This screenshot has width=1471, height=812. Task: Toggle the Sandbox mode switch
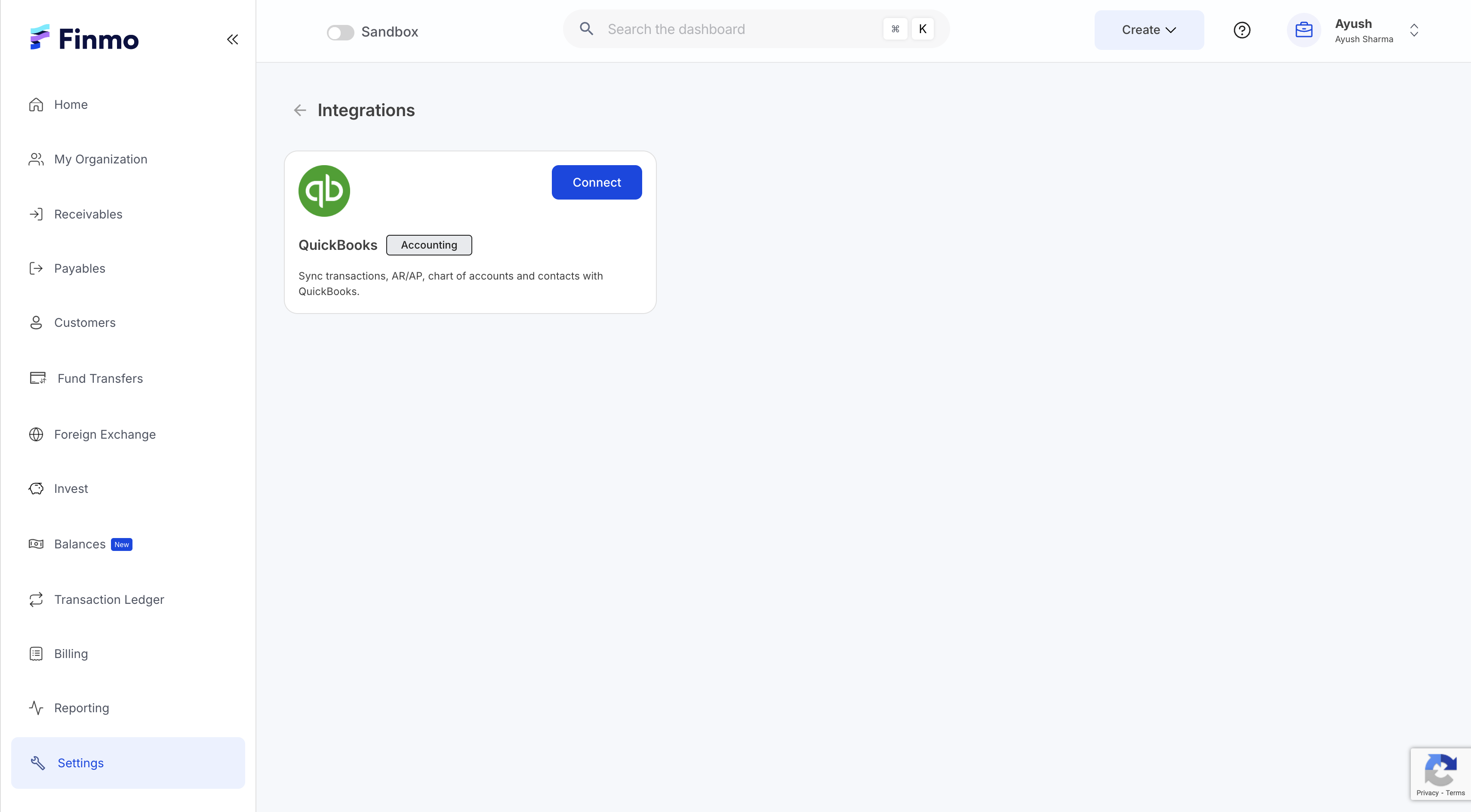pos(340,32)
